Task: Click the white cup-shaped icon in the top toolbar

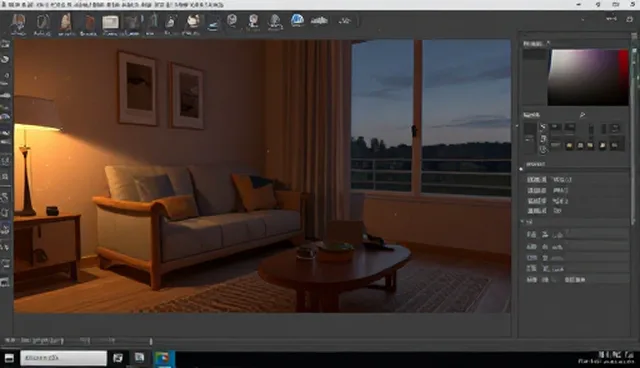Action: pyautogui.click(x=193, y=21)
